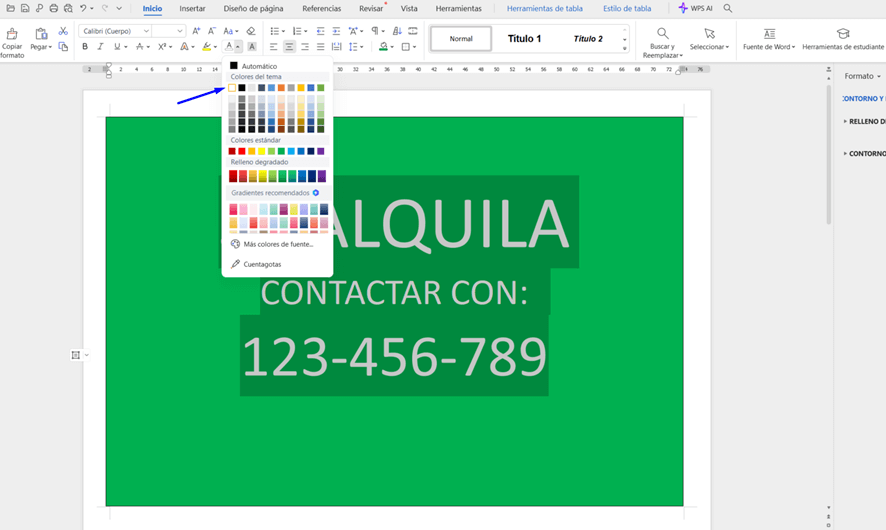The width and height of the screenshot is (886, 530).
Task: Click the numbered list icon
Action: coord(297,31)
